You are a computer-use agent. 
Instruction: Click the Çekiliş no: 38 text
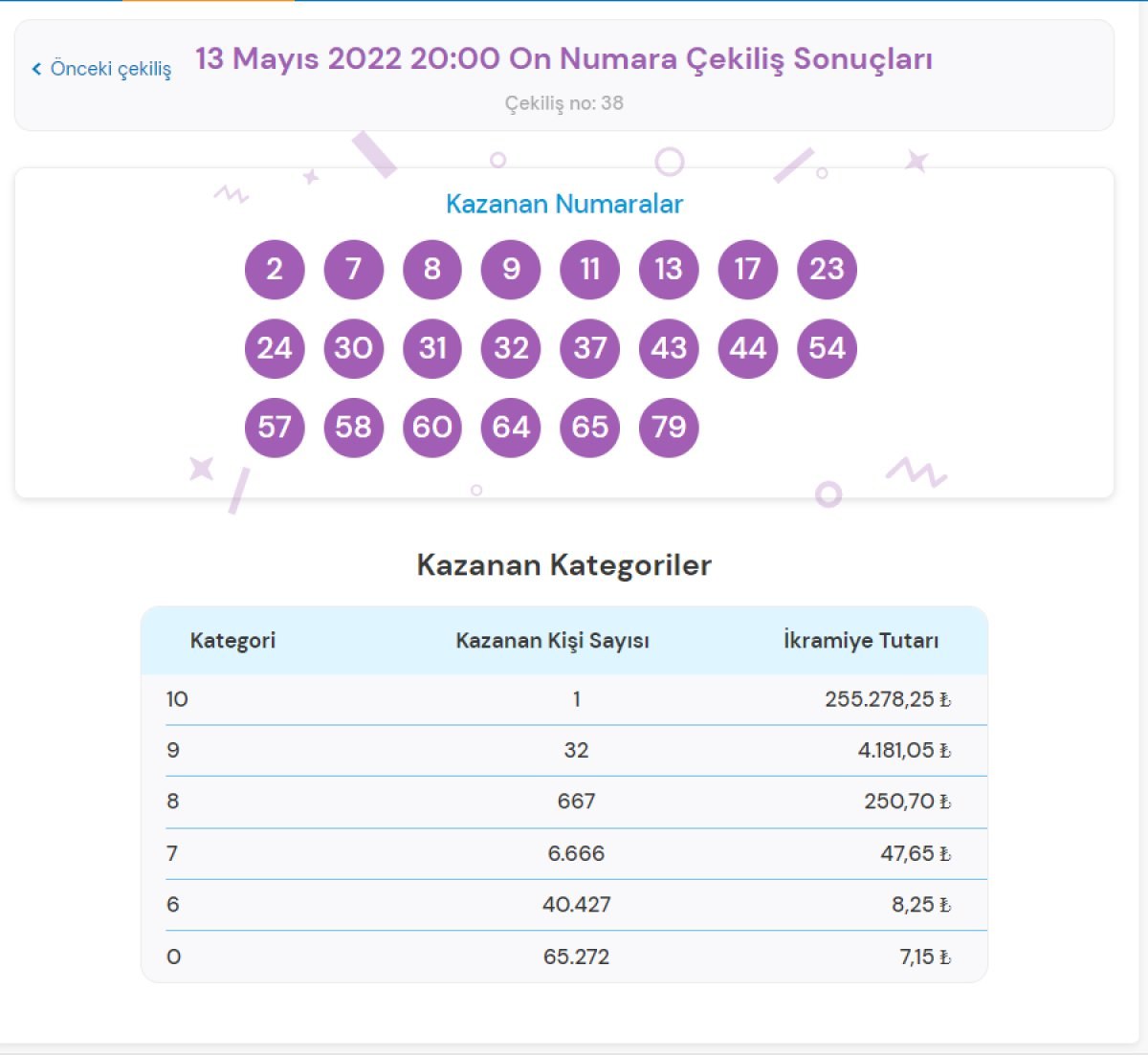click(563, 103)
